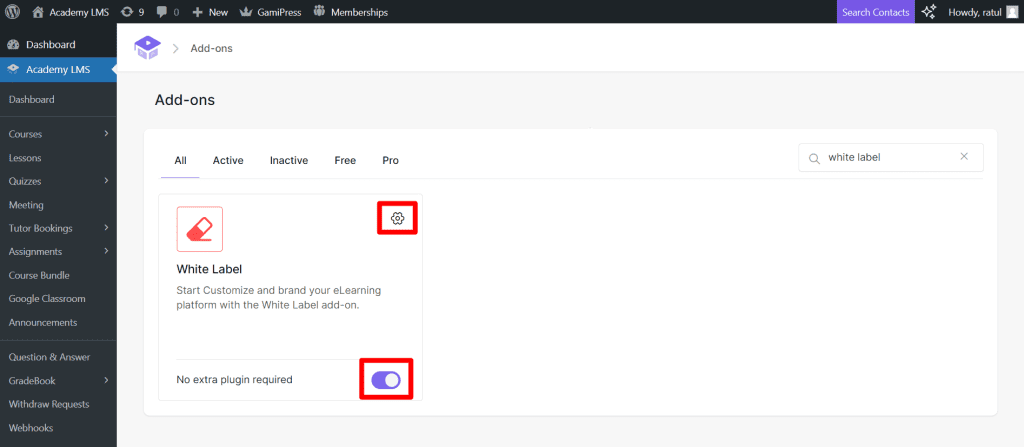Clear the search field with X icon

964,157
